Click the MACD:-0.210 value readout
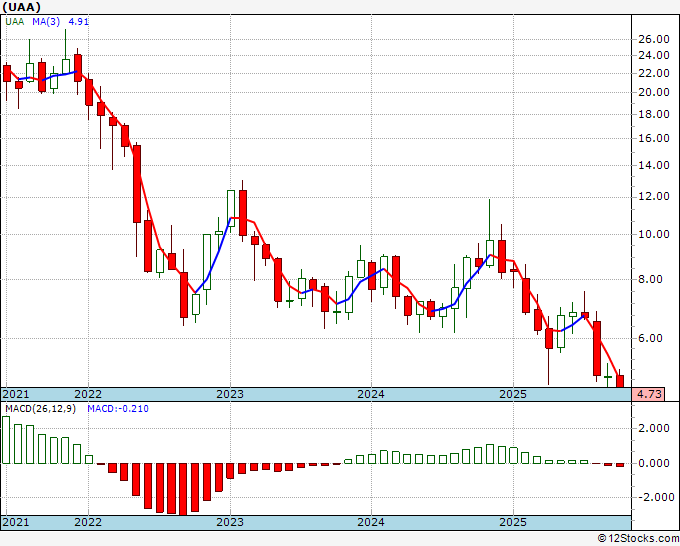Image resolution: width=680 pixels, height=546 pixels. [x=118, y=409]
